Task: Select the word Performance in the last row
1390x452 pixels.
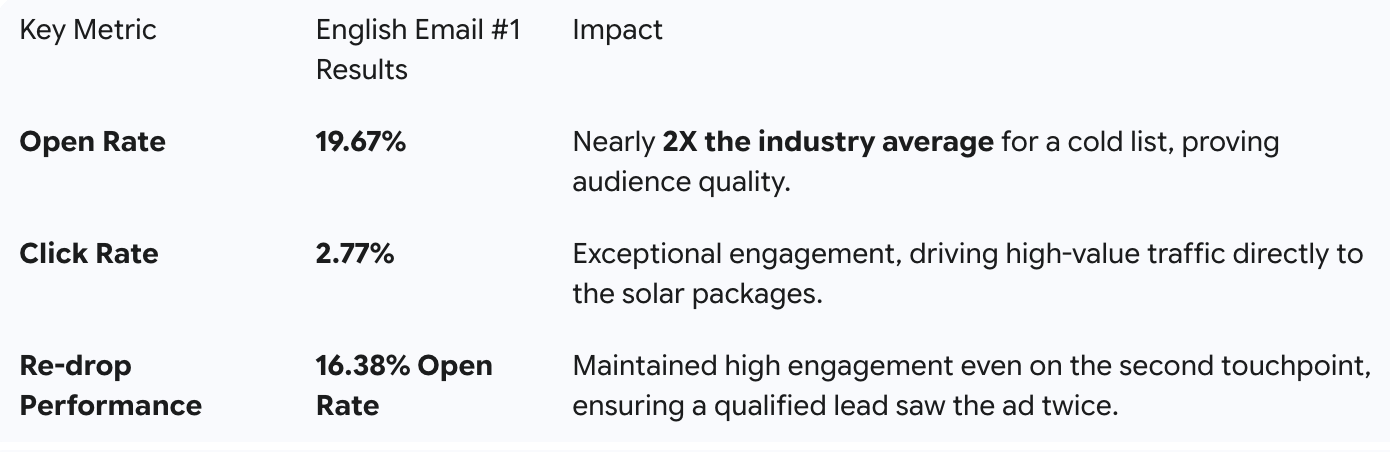Action: pos(111,406)
